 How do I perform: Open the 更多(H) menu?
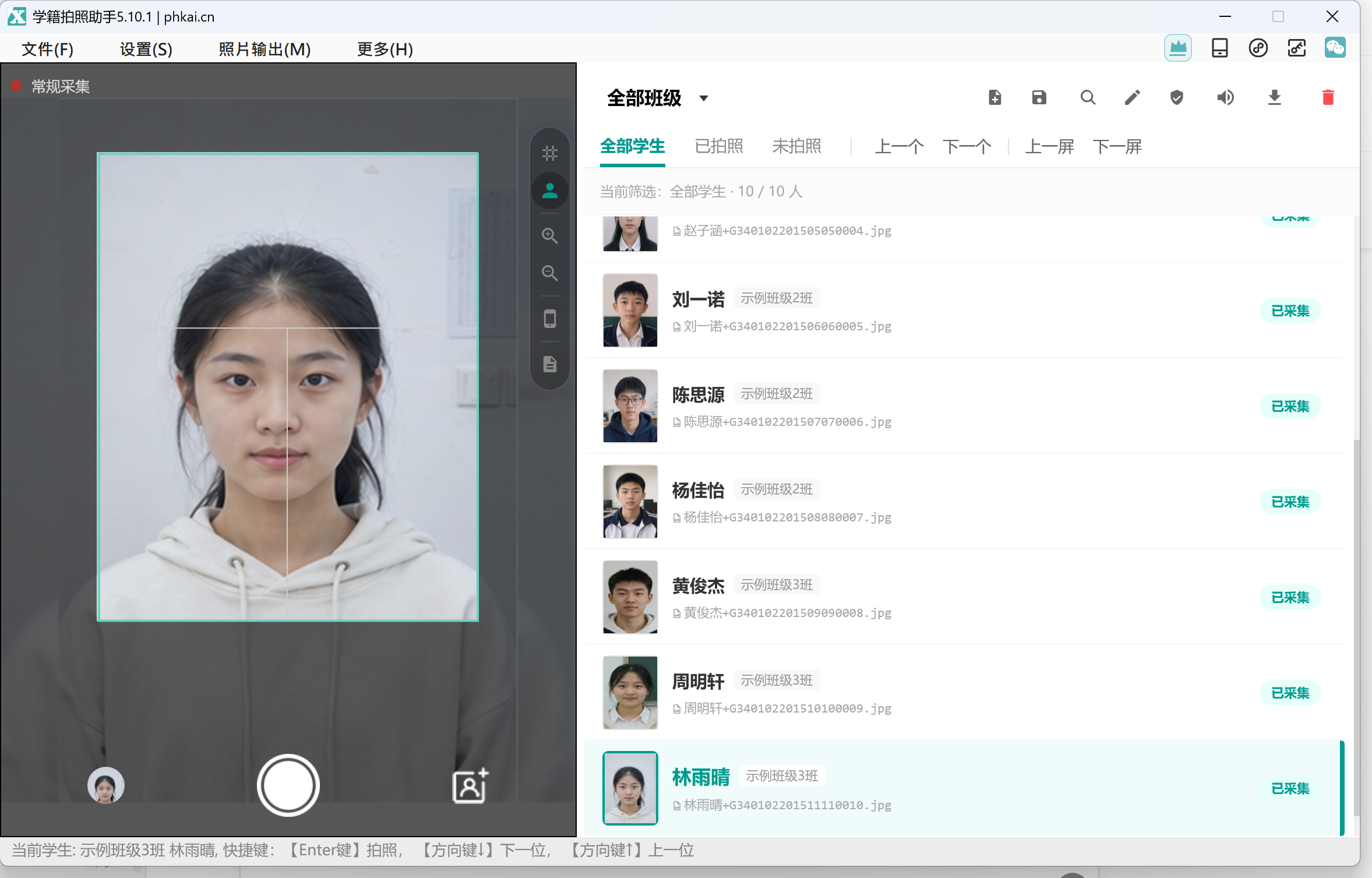click(385, 49)
